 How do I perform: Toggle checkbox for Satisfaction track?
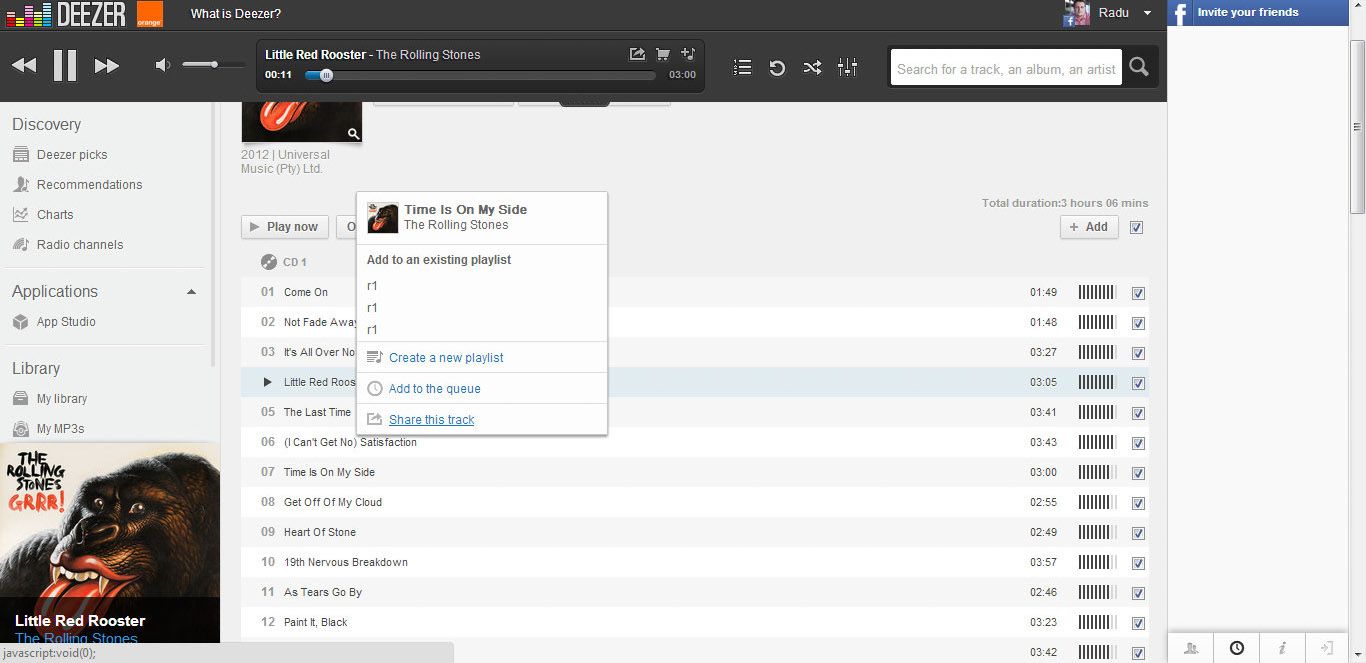[1138, 443]
